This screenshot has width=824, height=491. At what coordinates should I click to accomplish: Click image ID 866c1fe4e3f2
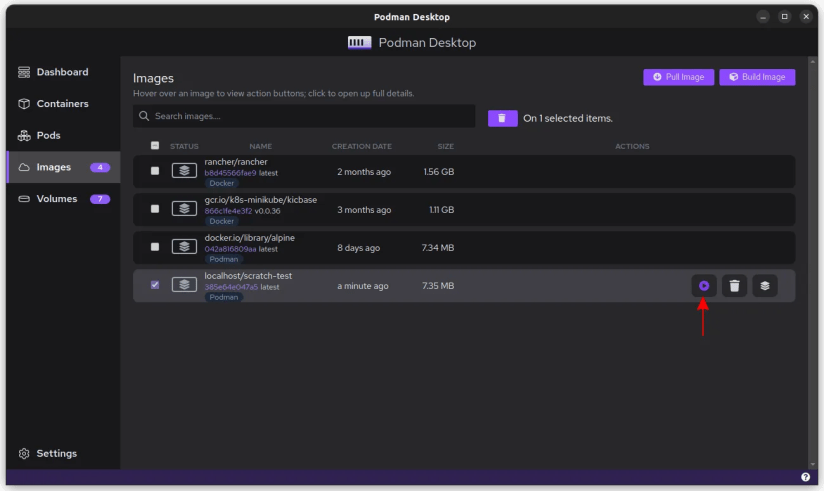pos(228,211)
